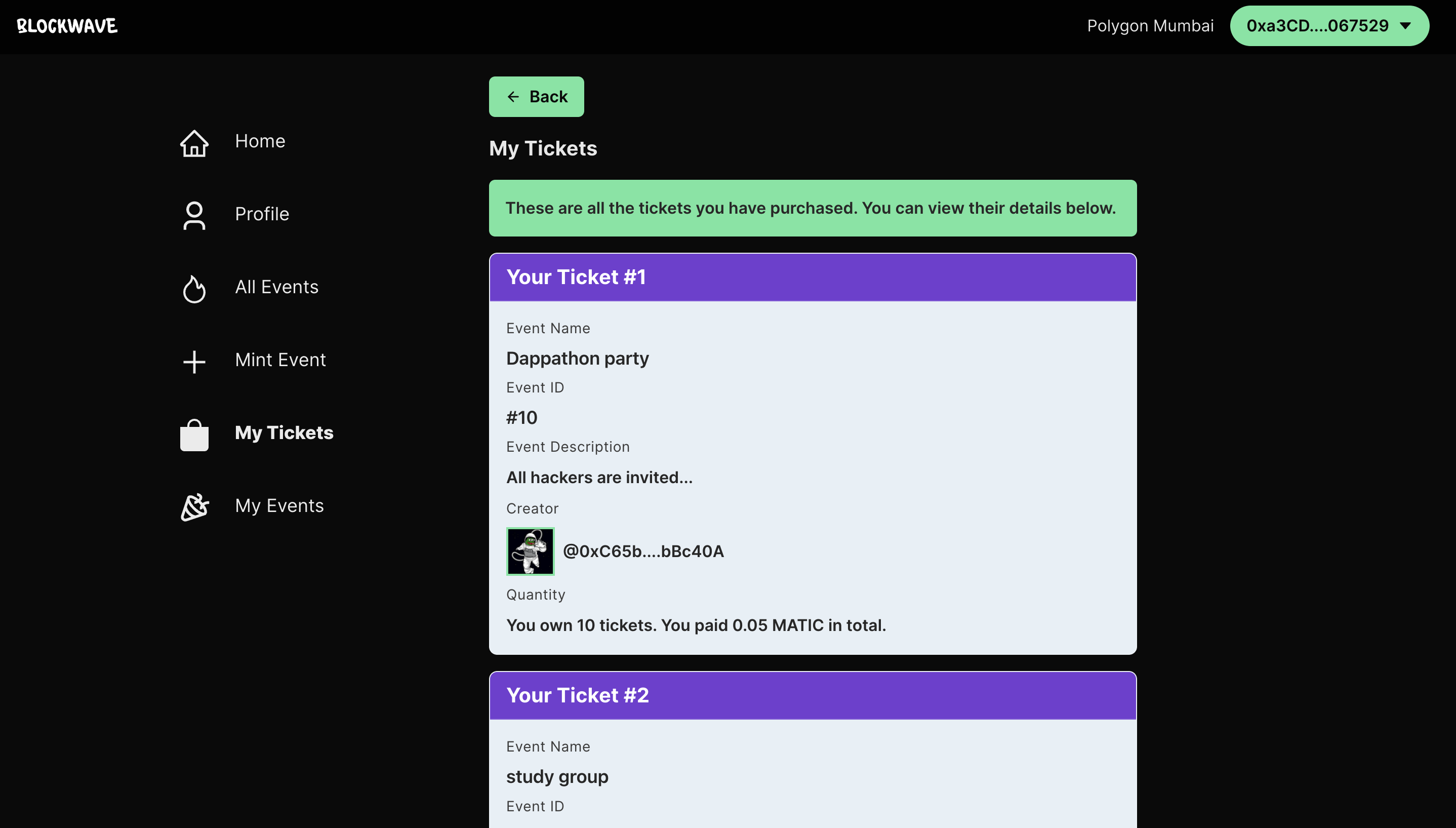The height and width of the screenshot is (828, 1456).
Task: Open the 0xa3CD....067529 wallet menu
Action: [1317, 26]
